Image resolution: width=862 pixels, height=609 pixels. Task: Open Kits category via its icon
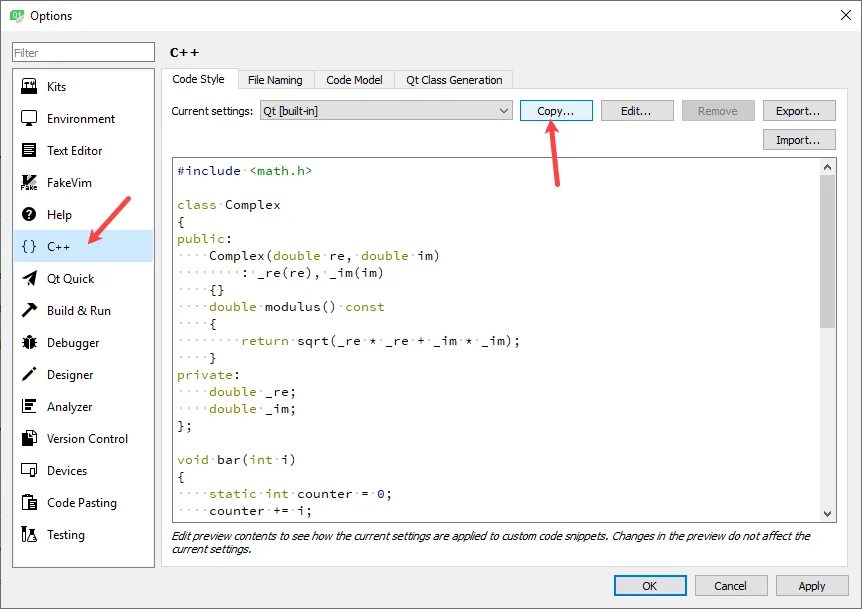point(29,86)
